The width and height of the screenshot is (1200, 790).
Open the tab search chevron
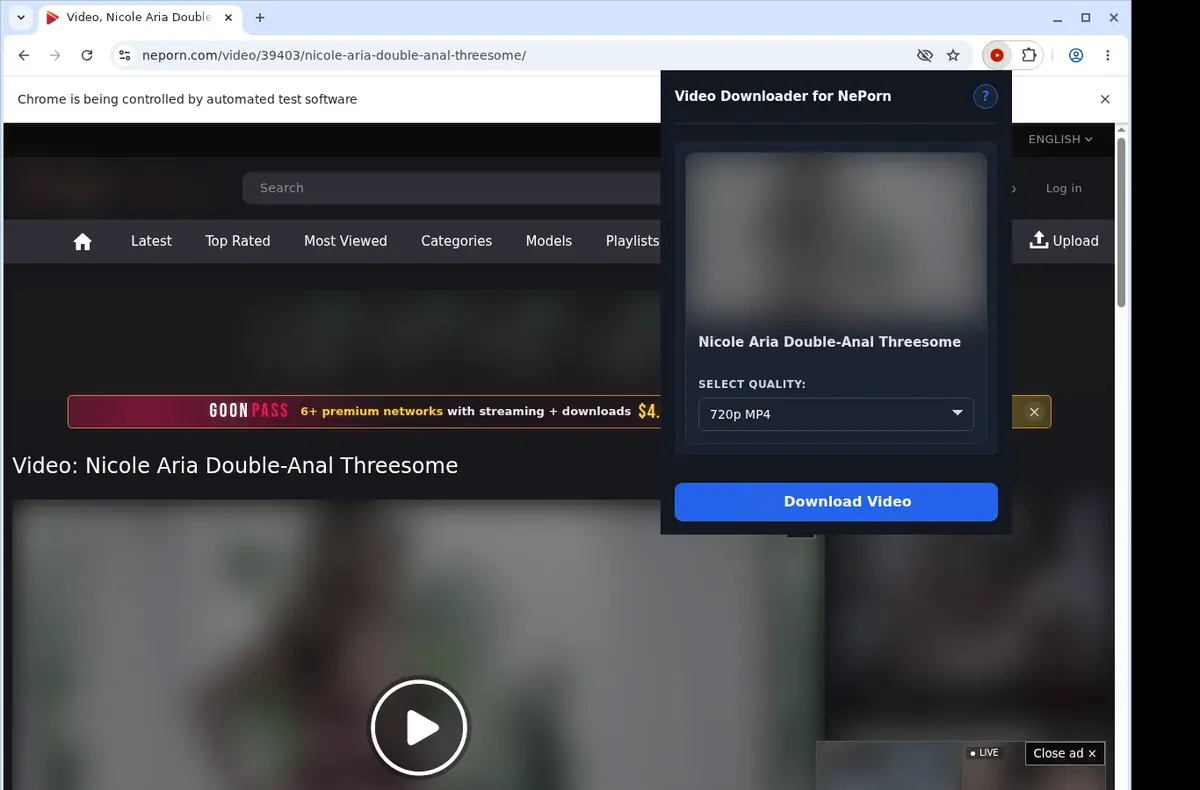[x=21, y=18]
